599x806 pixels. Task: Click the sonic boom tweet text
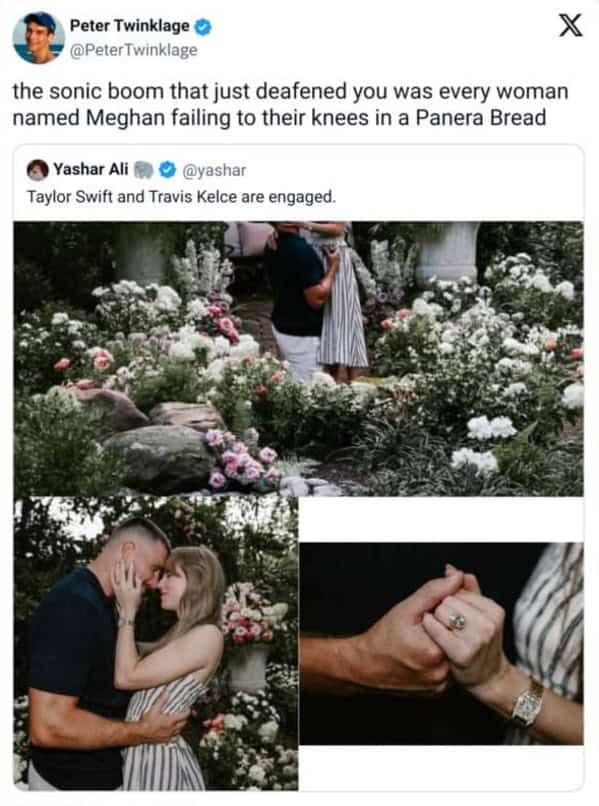291,104
